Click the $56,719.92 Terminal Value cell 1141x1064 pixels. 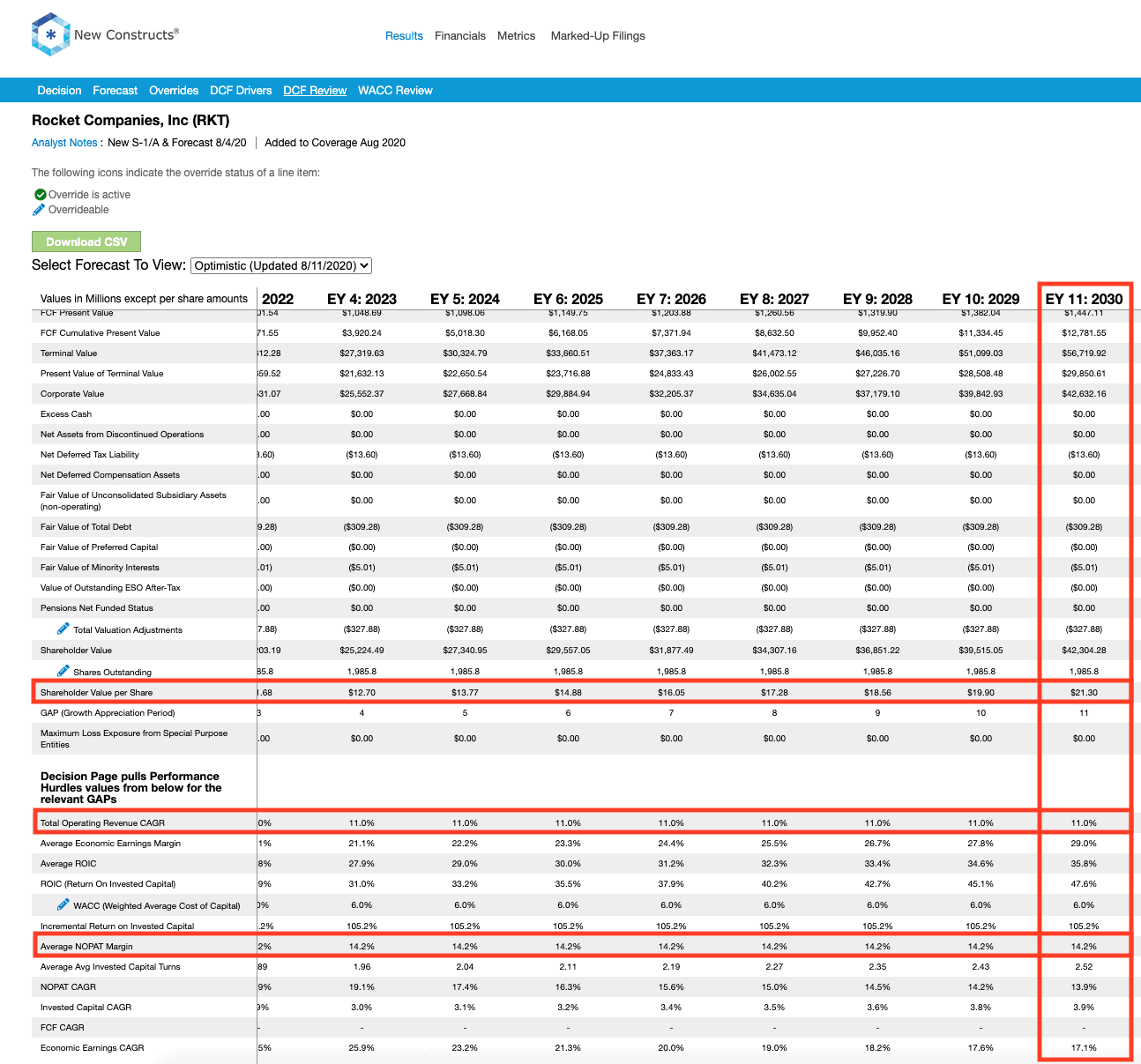point(1084,353)
